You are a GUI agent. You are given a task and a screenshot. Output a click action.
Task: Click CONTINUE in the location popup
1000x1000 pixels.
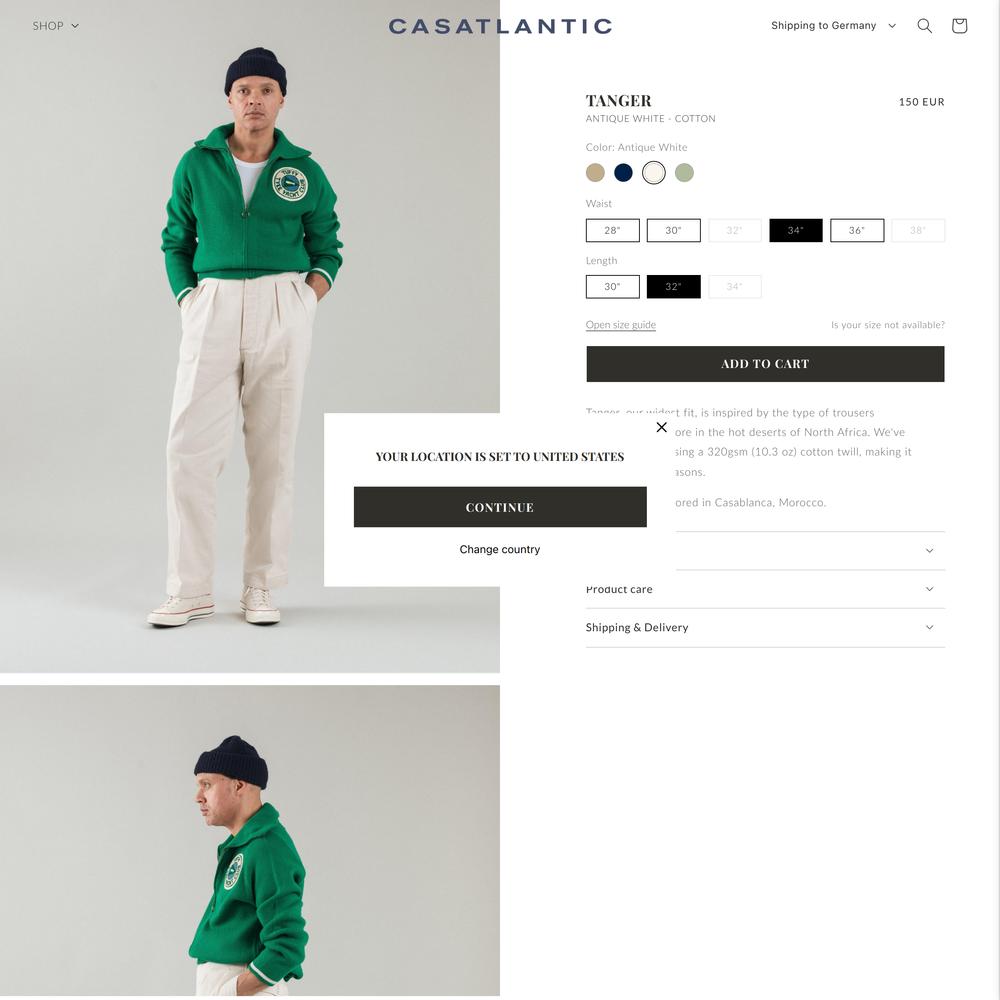[500, 507]
